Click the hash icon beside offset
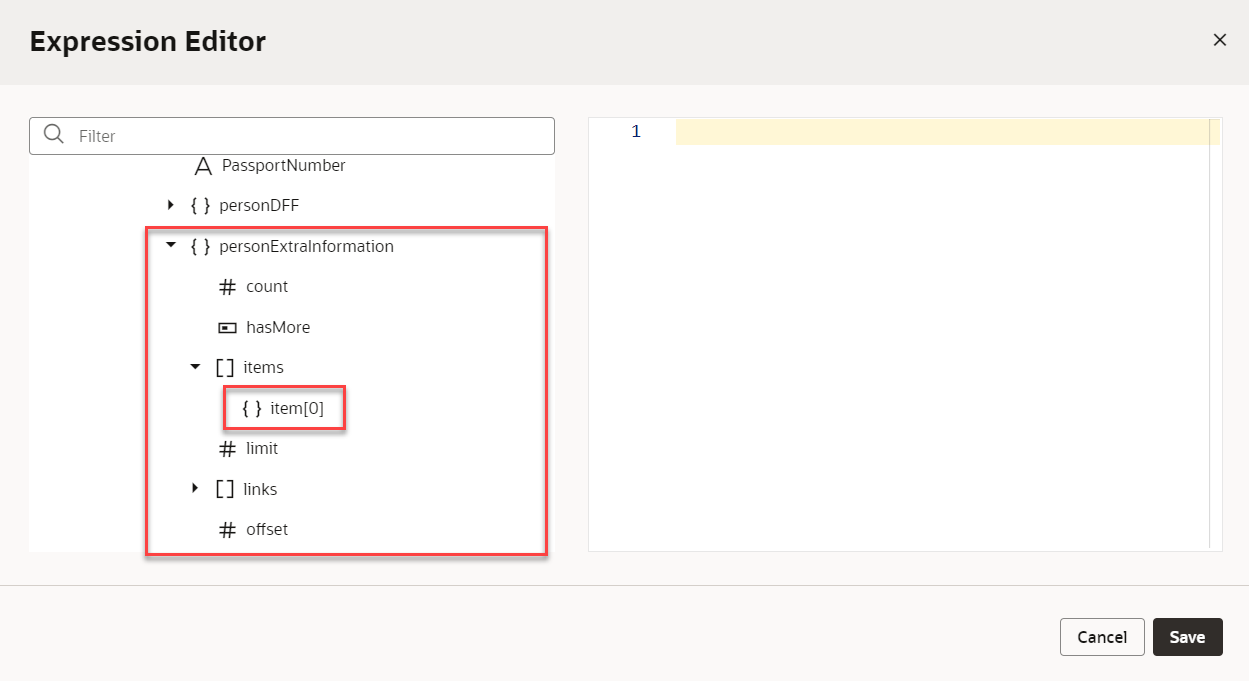This screenshot has width=1249, height=681. [x=227, y=530]
